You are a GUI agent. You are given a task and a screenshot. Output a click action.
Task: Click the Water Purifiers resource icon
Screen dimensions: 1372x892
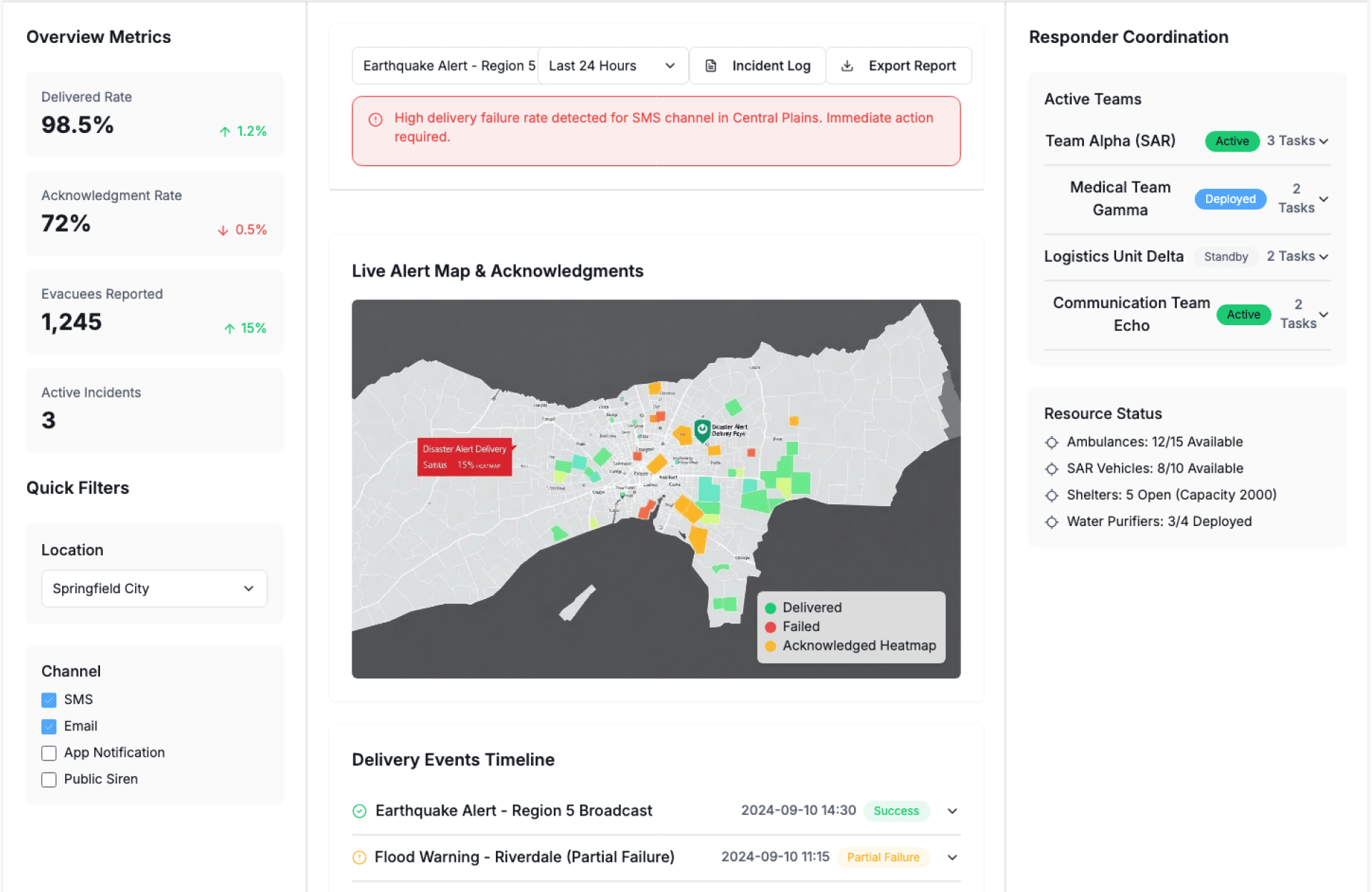[1051, 522]
